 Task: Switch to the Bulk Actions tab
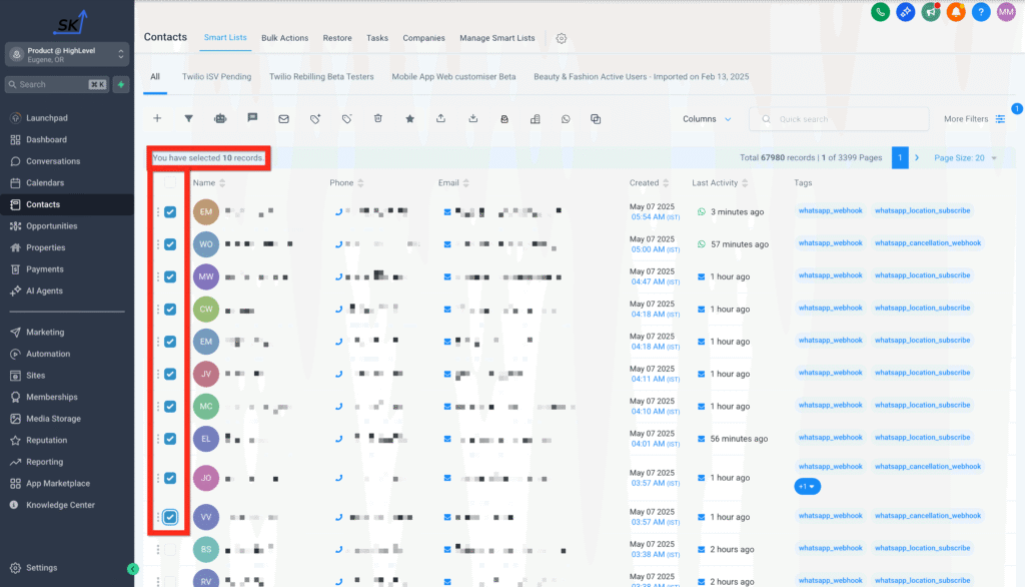[x=284, y=38]
